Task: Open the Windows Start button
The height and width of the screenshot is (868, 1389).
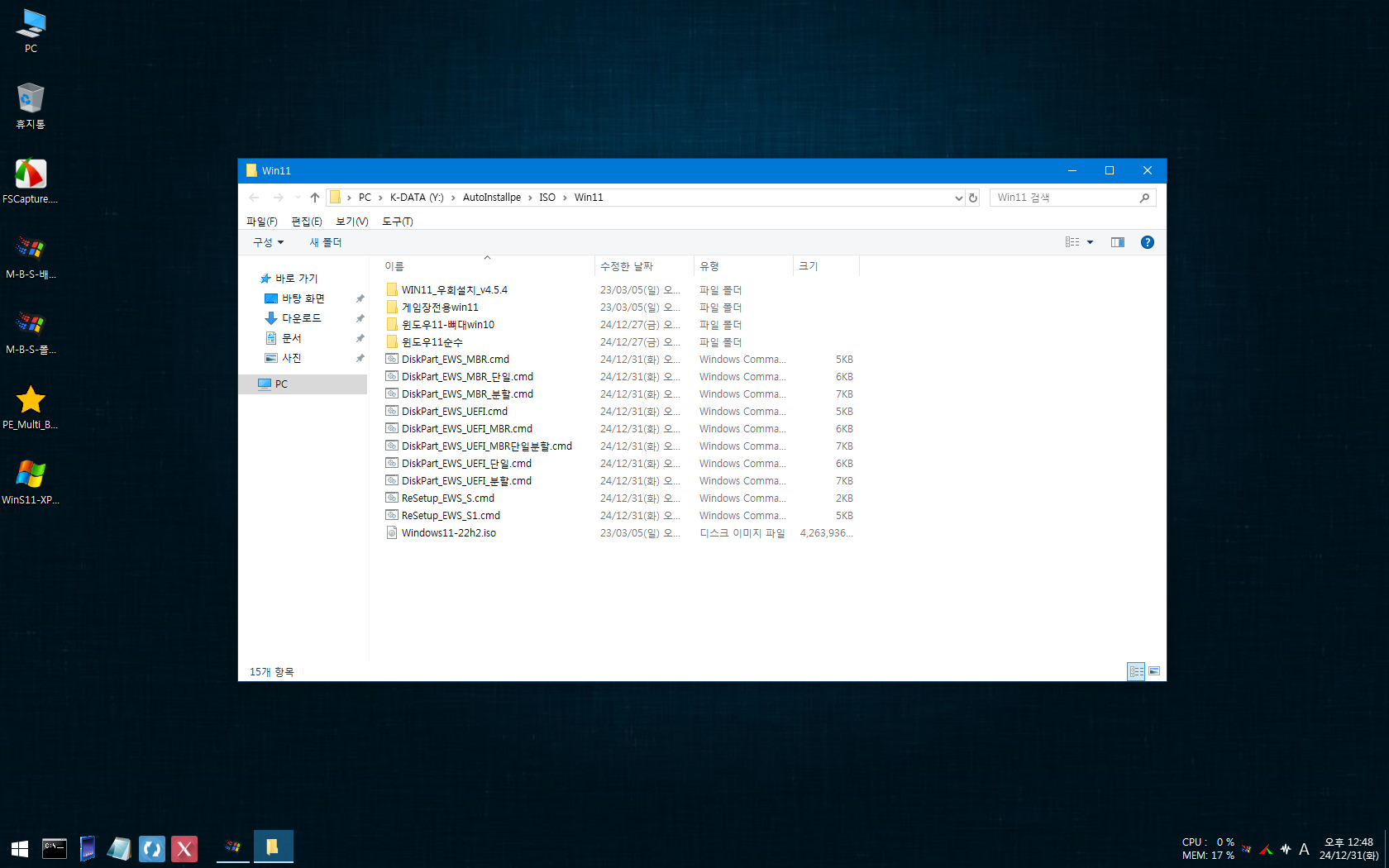Action: tap(20, 848)
